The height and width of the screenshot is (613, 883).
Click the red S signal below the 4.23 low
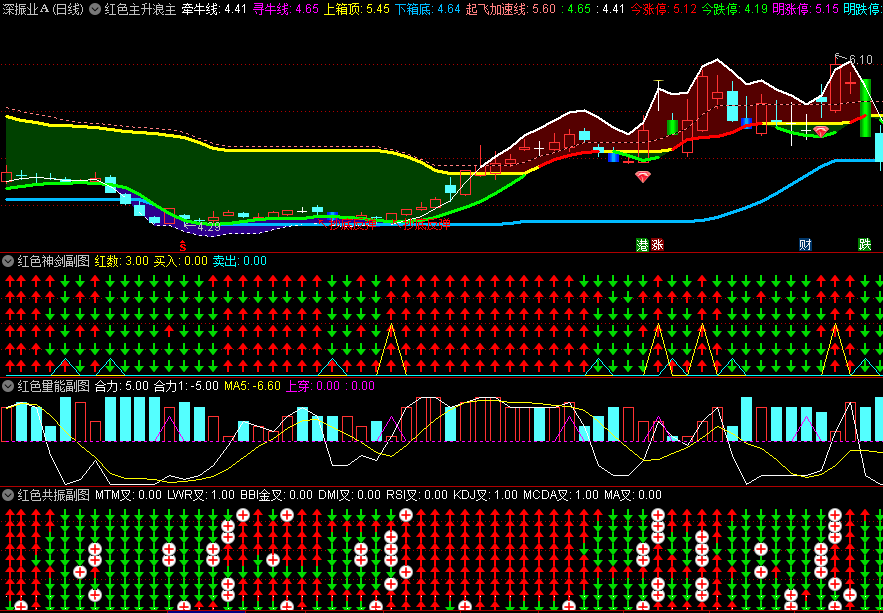click(182, 245)
